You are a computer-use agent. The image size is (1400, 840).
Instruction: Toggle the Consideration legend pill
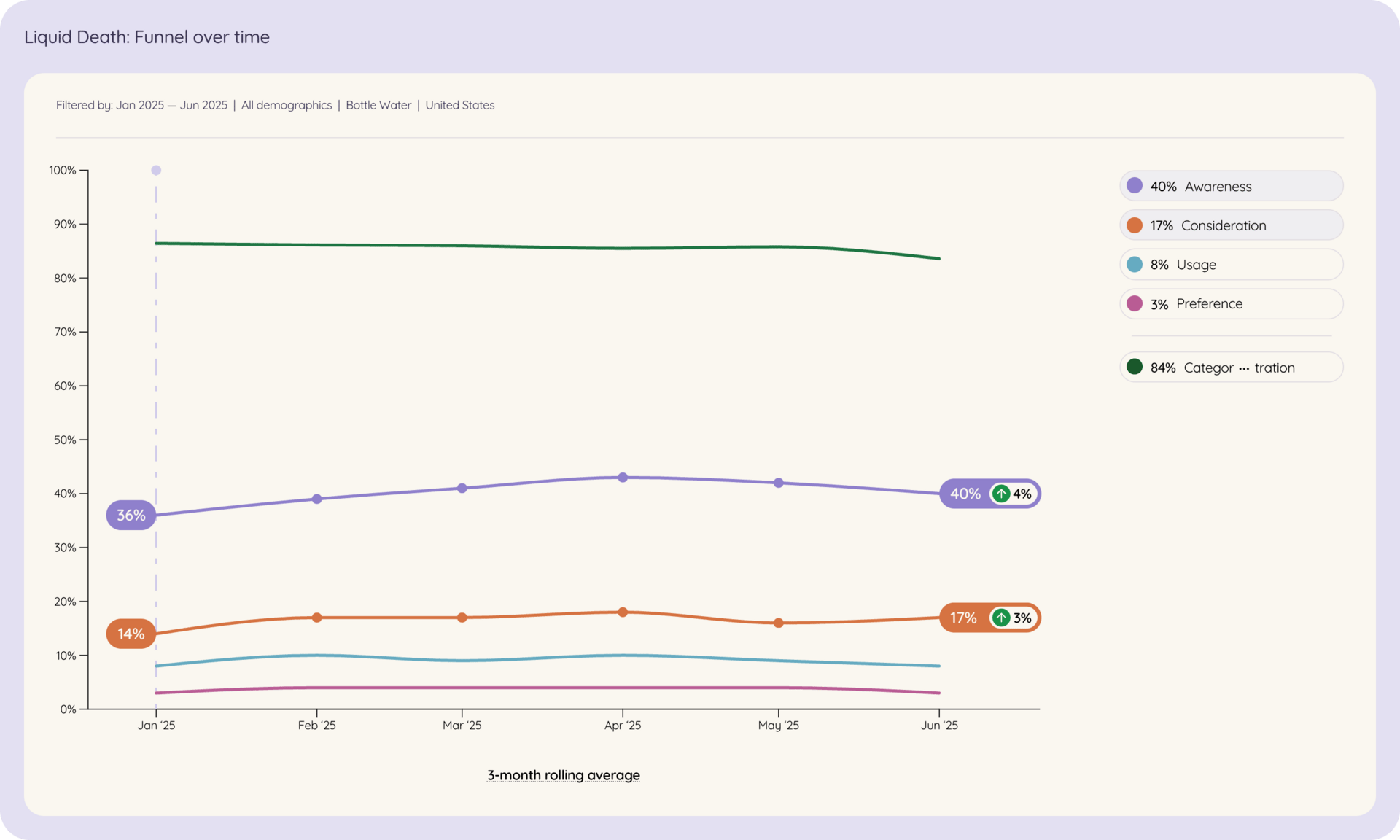[1231, 225]
